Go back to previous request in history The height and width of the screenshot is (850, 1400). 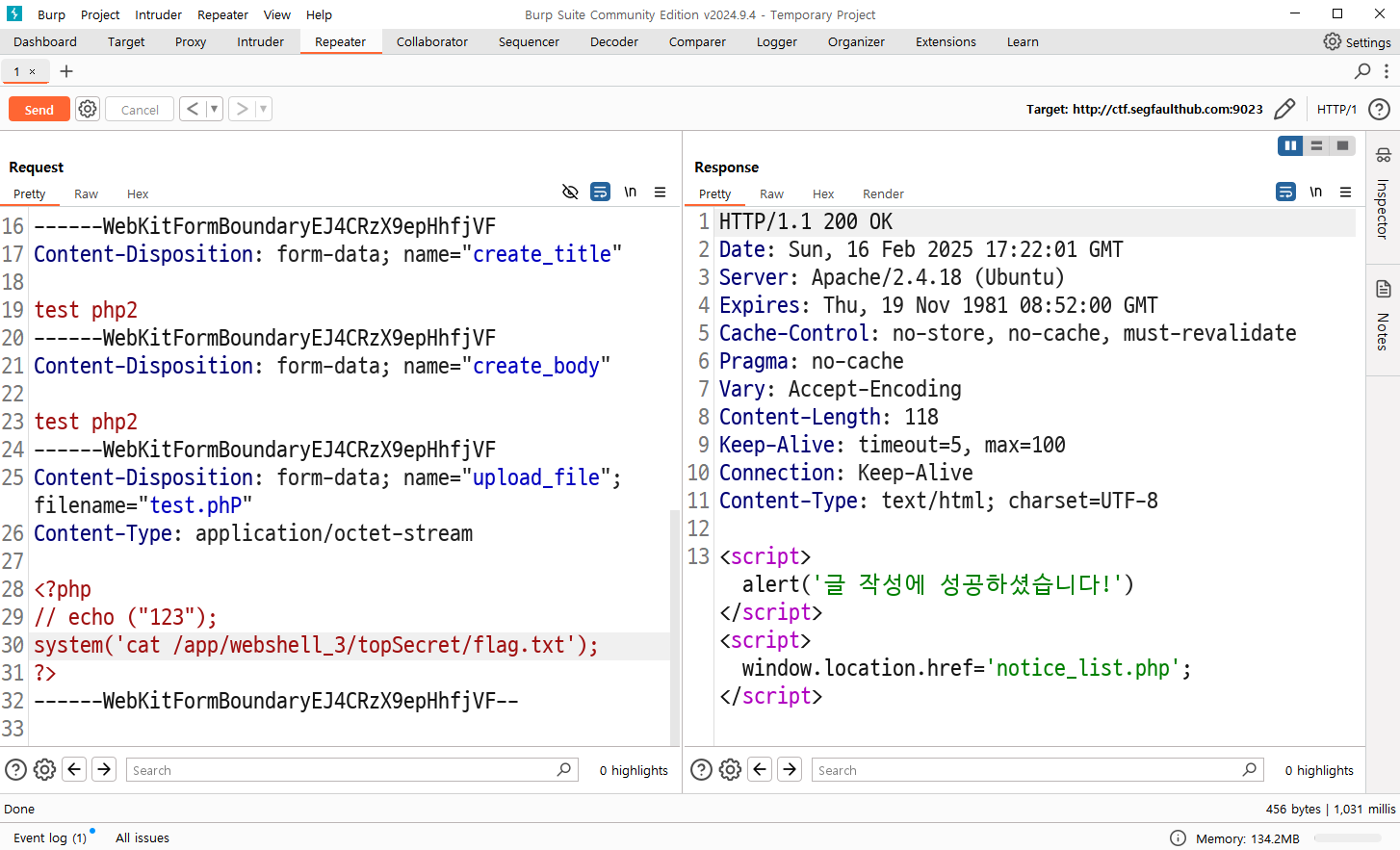pyautogui.click(x=193, y=109)
